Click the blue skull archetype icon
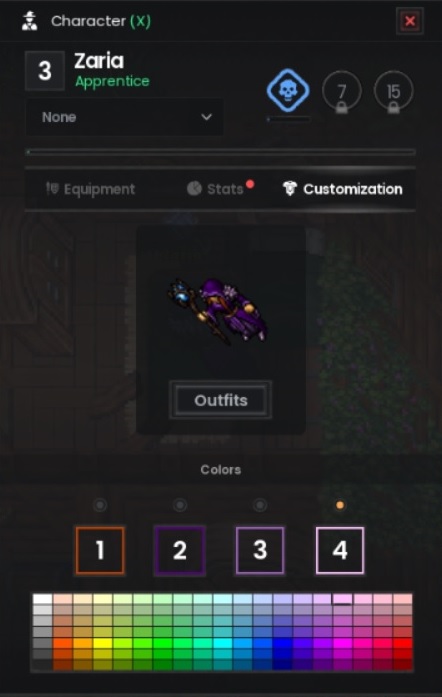 (288, 90)
